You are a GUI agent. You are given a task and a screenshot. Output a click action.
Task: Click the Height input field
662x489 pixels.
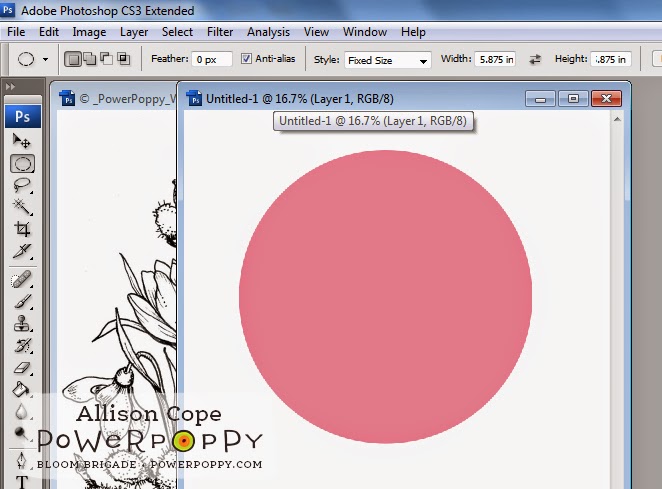pyautogui.click(x=611, y=59)
